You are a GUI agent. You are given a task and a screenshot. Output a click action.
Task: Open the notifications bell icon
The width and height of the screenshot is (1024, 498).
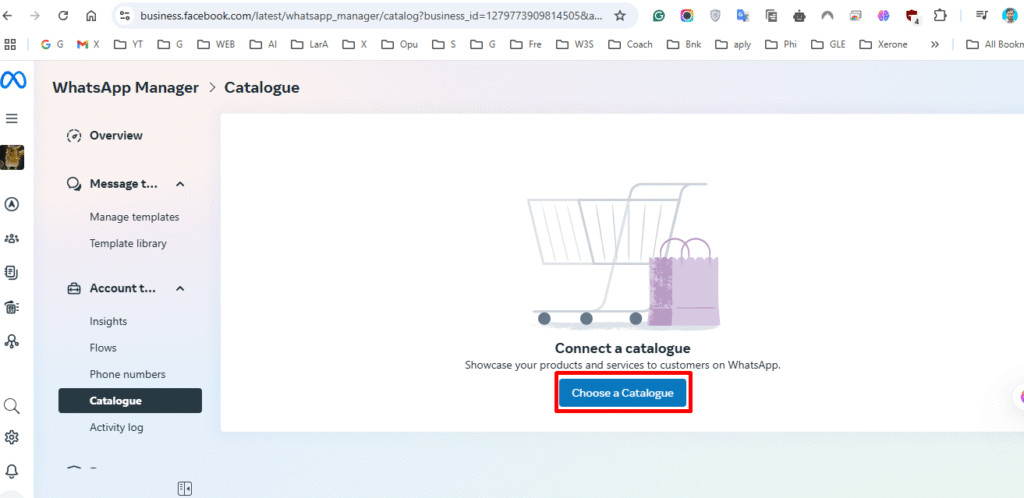pyautogui.click(x=12, y=471)
